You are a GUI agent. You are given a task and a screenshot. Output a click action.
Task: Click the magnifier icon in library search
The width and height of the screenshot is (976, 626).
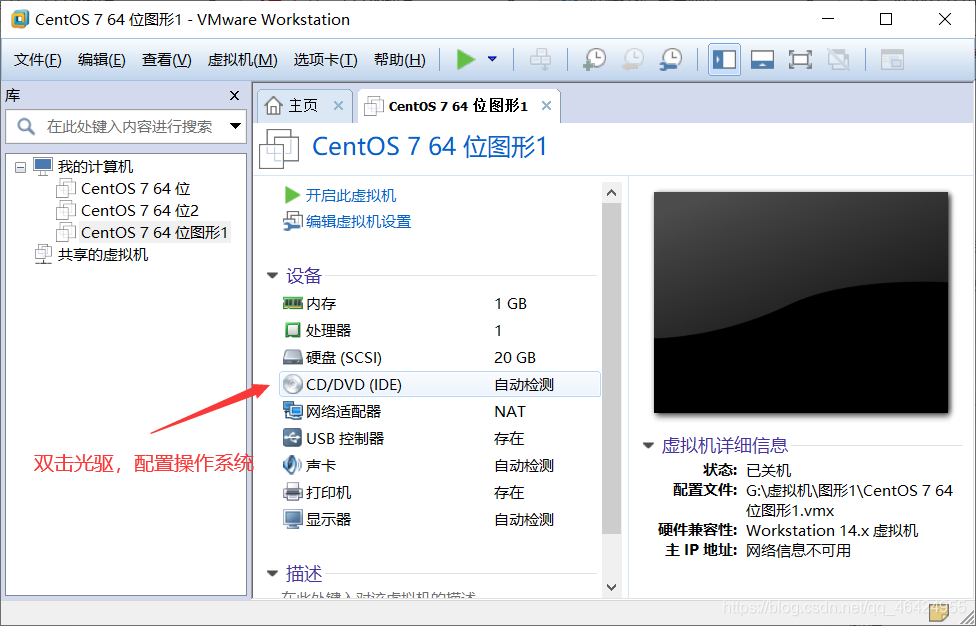26,126
